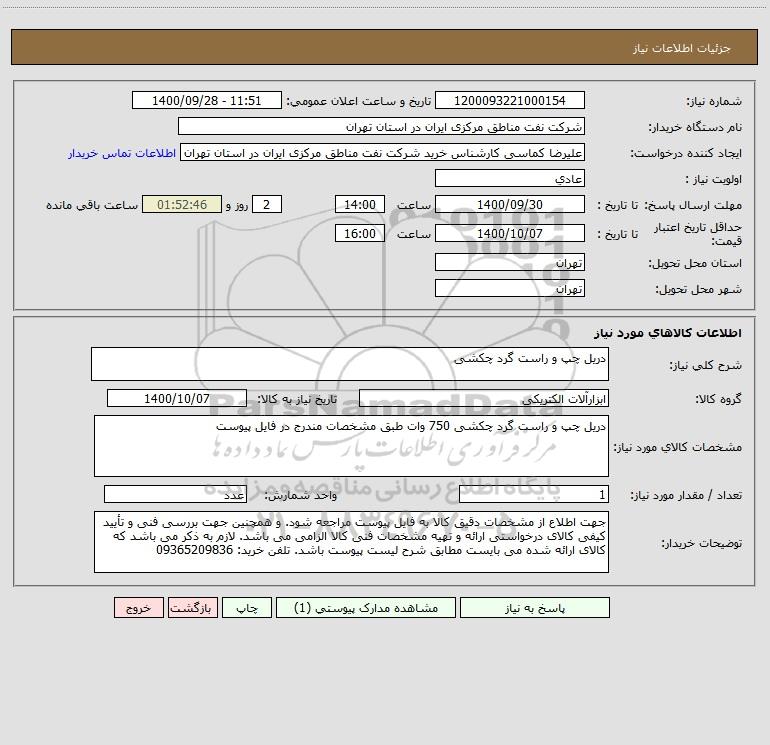The width and height of the screenshot is (770, 745).
Task: Click the remaining days field 2
Action: tap(267, 204)
